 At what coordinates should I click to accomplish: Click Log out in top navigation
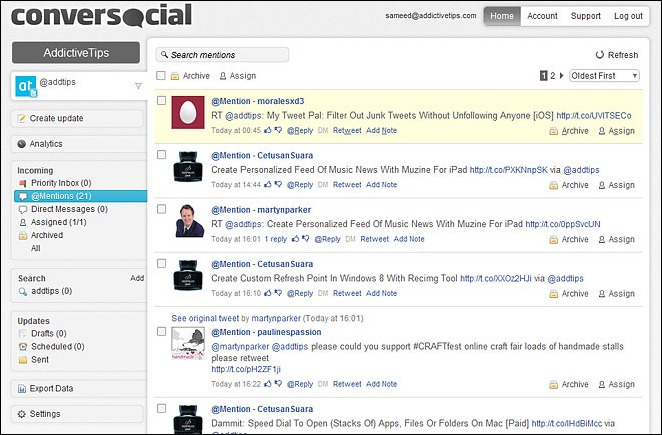(628, 16)
